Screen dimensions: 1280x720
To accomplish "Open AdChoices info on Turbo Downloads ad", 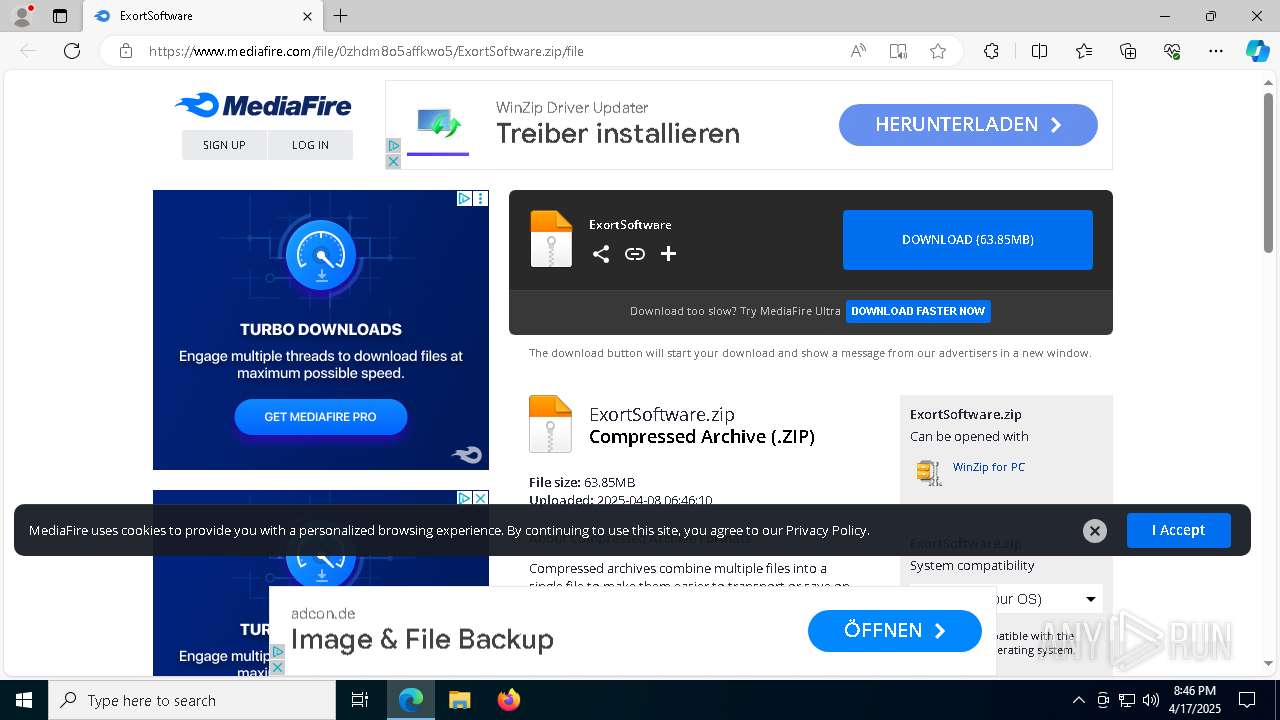I will [x=464, y=199].
